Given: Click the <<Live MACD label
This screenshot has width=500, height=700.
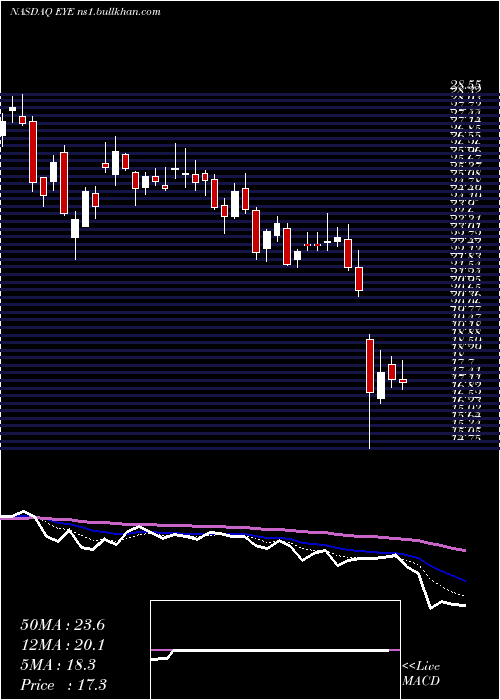Looking at the screenshot, I should click(421, 674).
